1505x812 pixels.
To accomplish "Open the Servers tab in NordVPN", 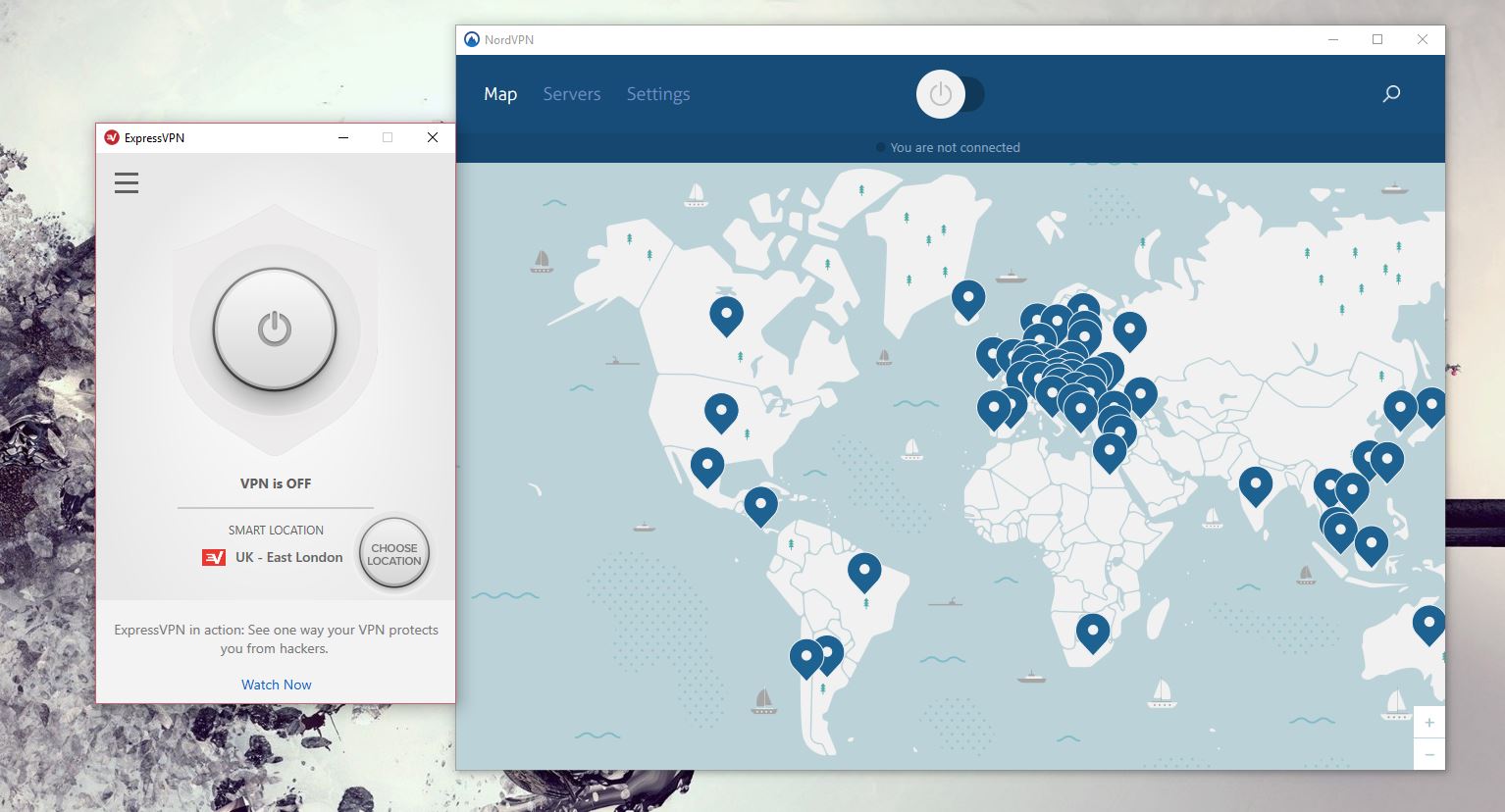I will click(572, 94).
